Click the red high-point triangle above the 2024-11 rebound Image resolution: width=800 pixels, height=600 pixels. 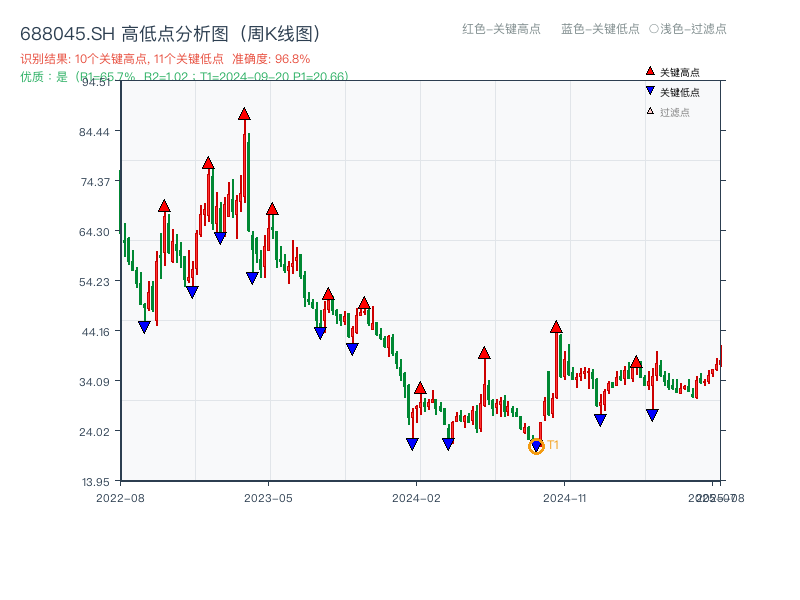pos(557,326)
